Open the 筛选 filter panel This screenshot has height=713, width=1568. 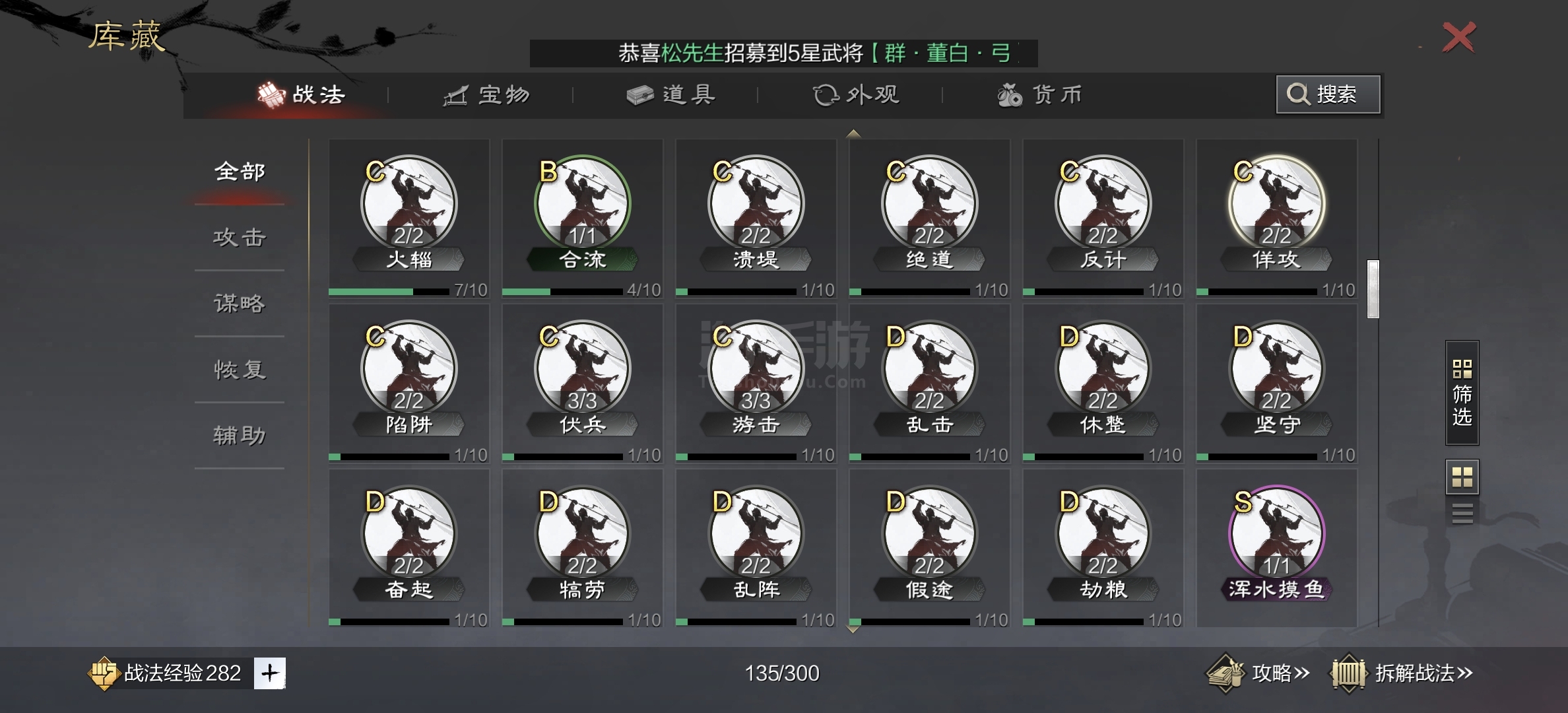coord(1462,393)
